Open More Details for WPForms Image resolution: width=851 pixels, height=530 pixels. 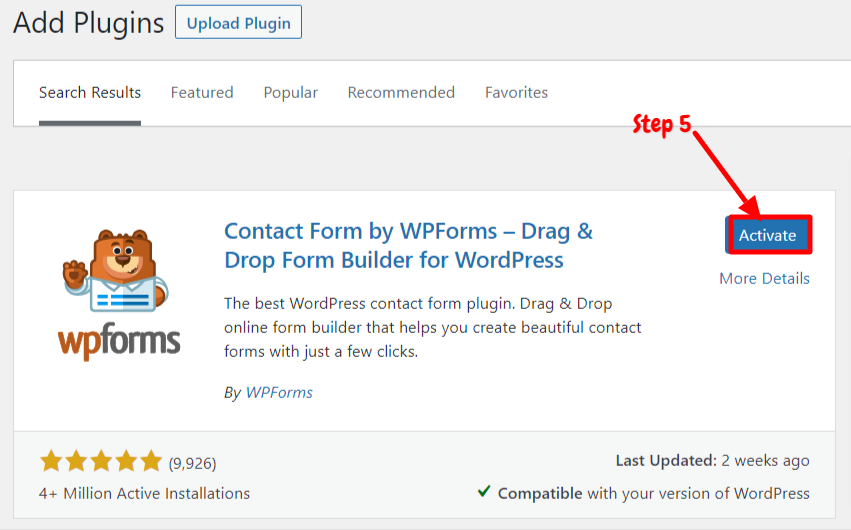pyautogui.click(x=764, y=278)
